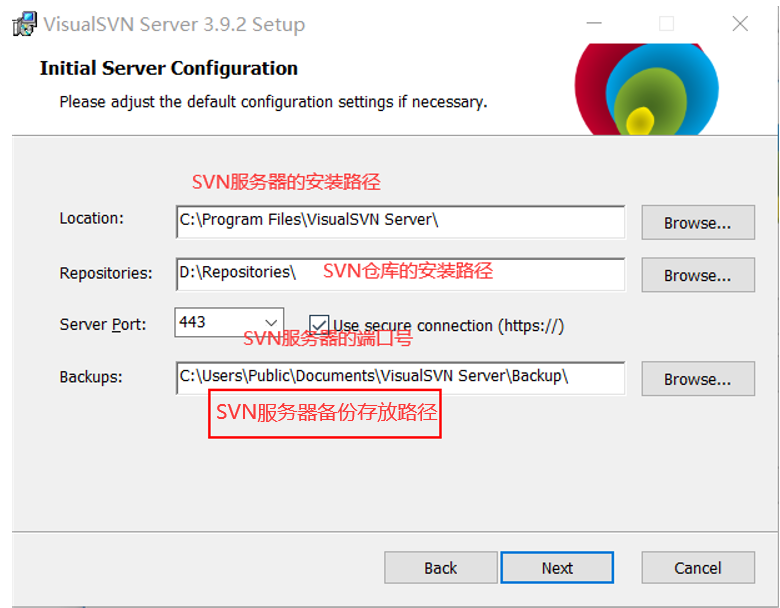Click the VisualSVN Server 3.9.2 Setup title
This screenshot has width=780, height=608.
coord(174,24)
